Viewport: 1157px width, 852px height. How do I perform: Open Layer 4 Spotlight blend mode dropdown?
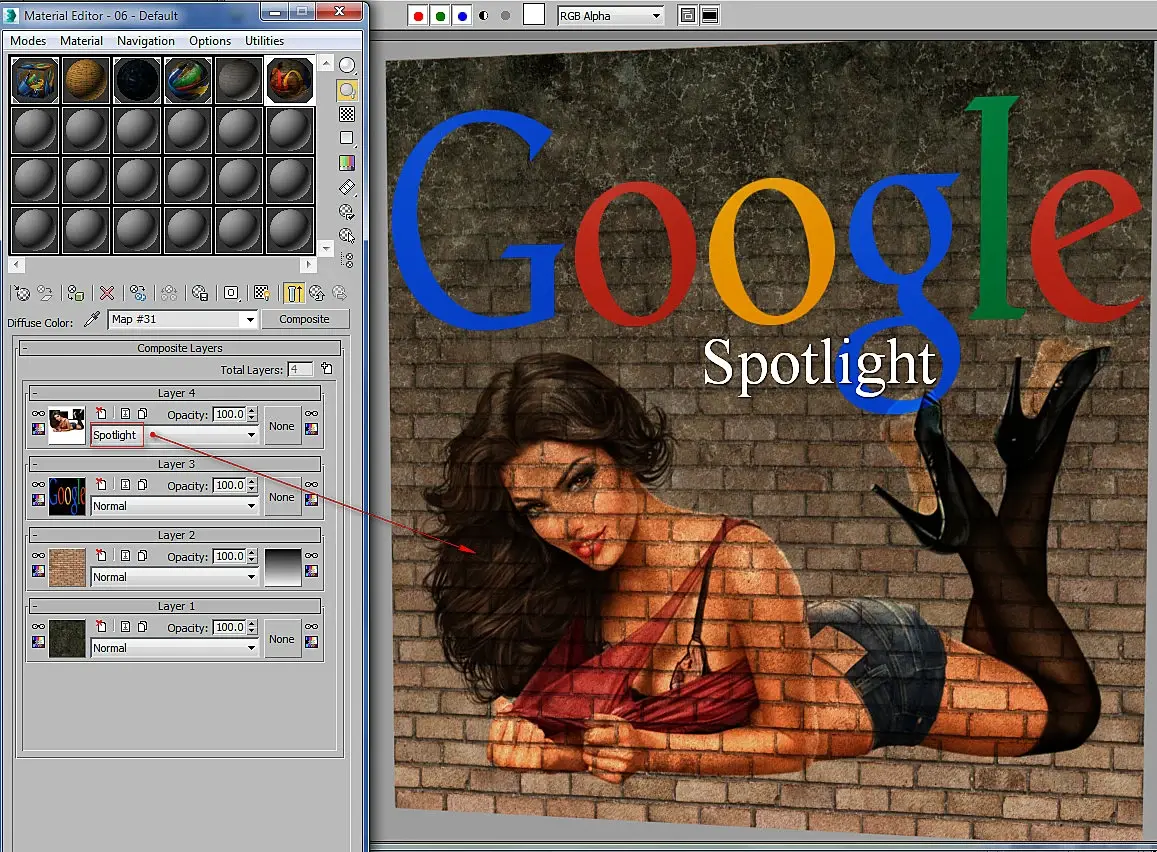(x=252, y=436)
